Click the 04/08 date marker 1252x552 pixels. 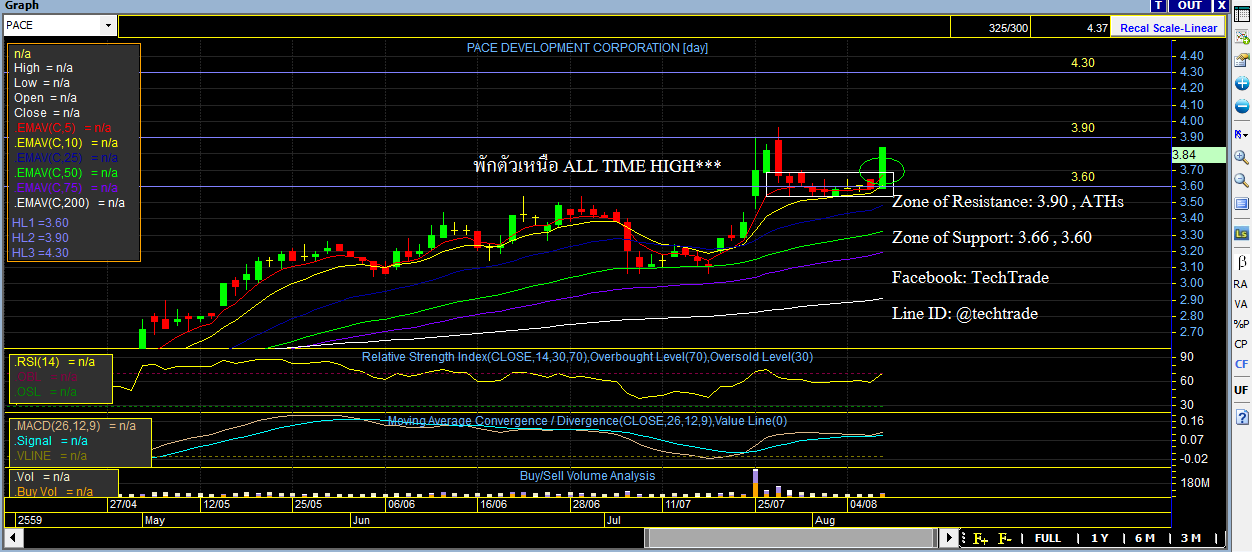pyautogui.click(x=863, y=505)
